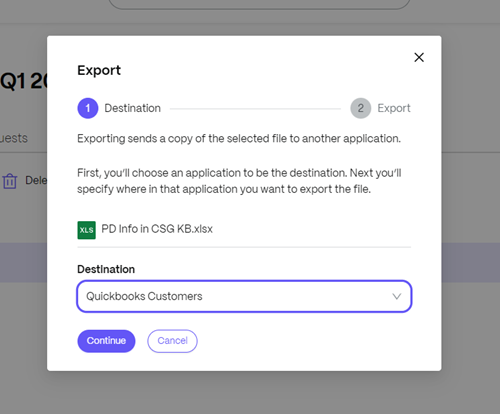
Task: Click the Continue button
Action: pyautogui.click(x=106, y=341)
